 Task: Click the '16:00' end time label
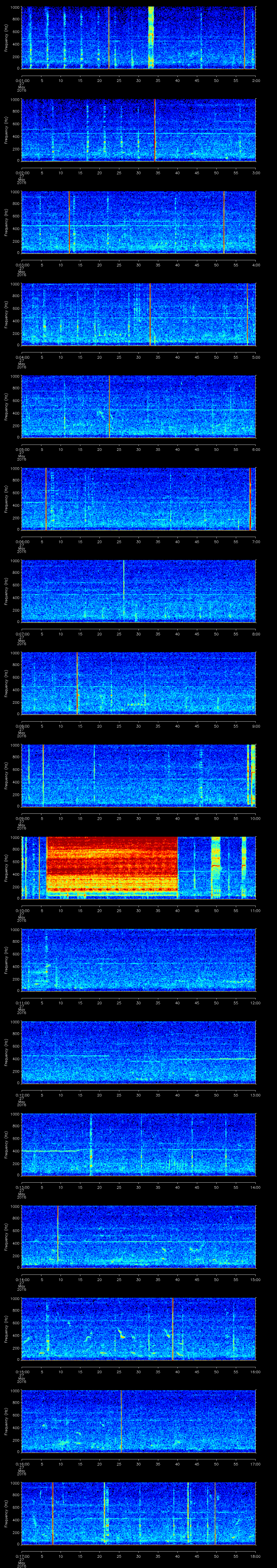255,1371
